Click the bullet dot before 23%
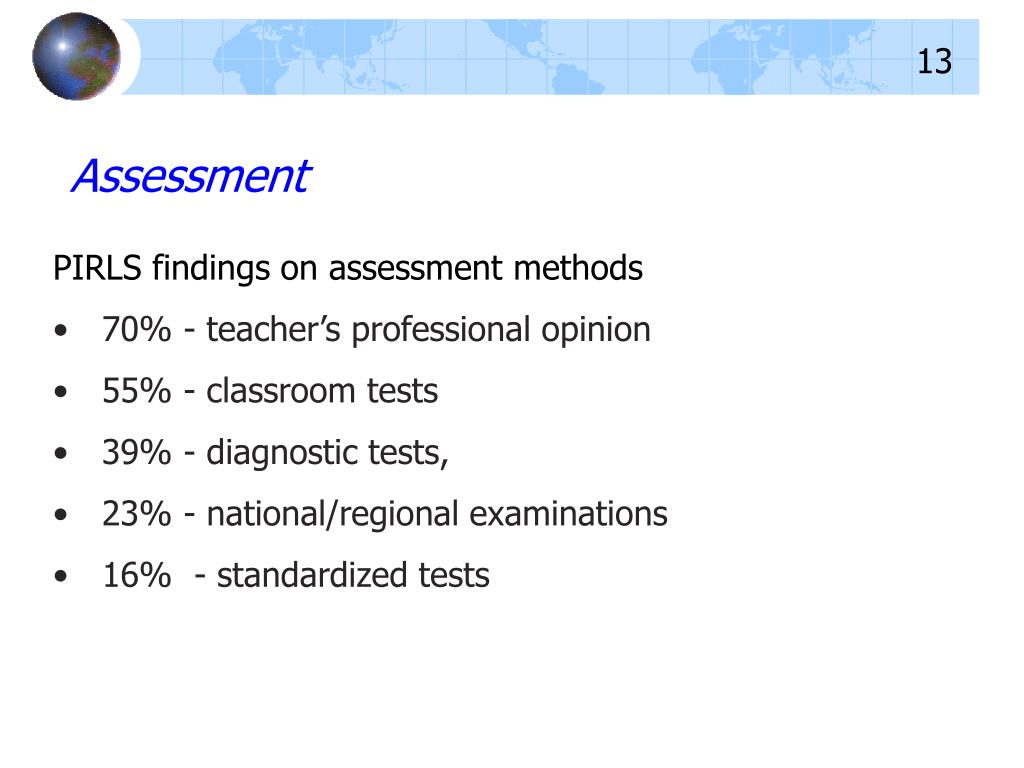Viewport: 1024px width, 768px height. [61, 515]
